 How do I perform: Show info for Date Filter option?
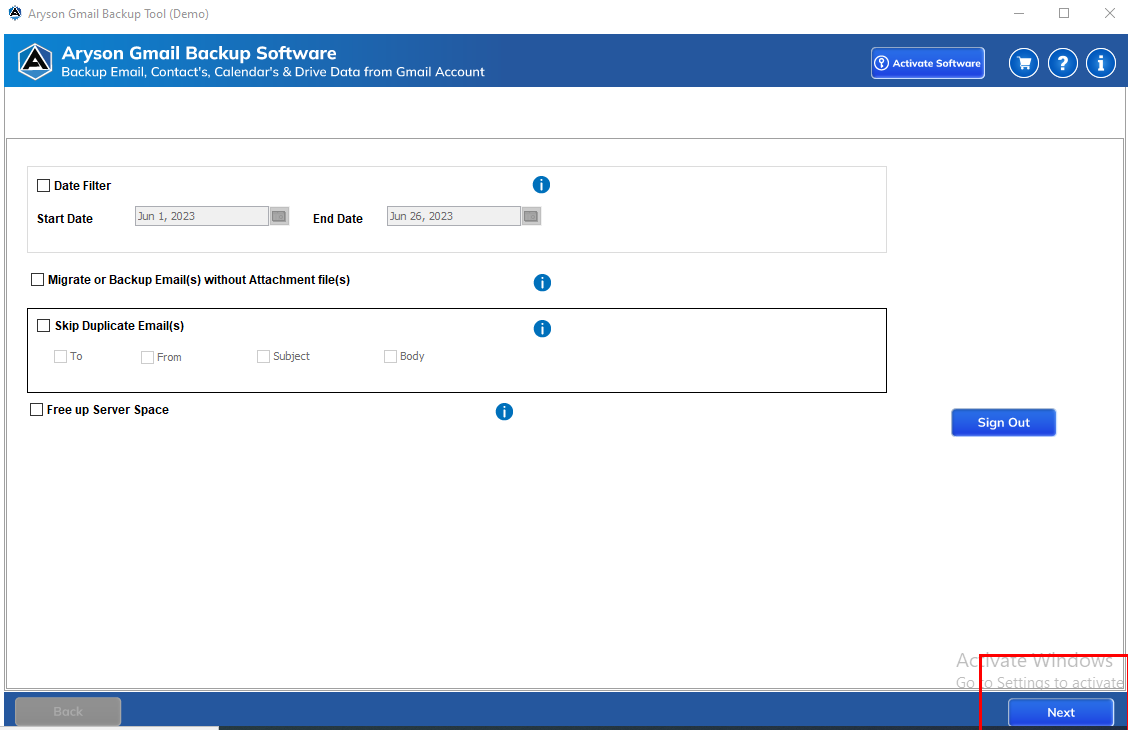point(541,185)
